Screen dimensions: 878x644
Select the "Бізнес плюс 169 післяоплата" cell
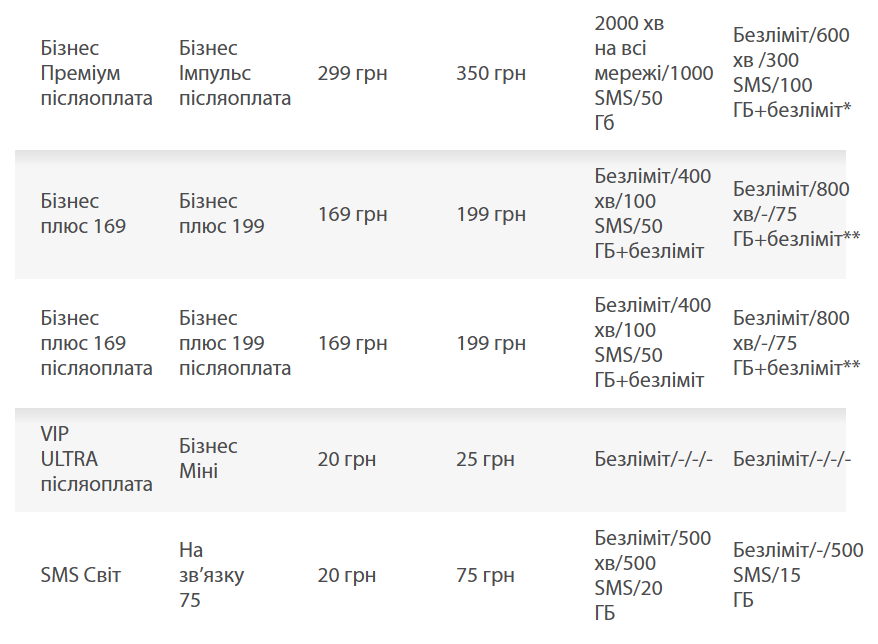[96, 343]
